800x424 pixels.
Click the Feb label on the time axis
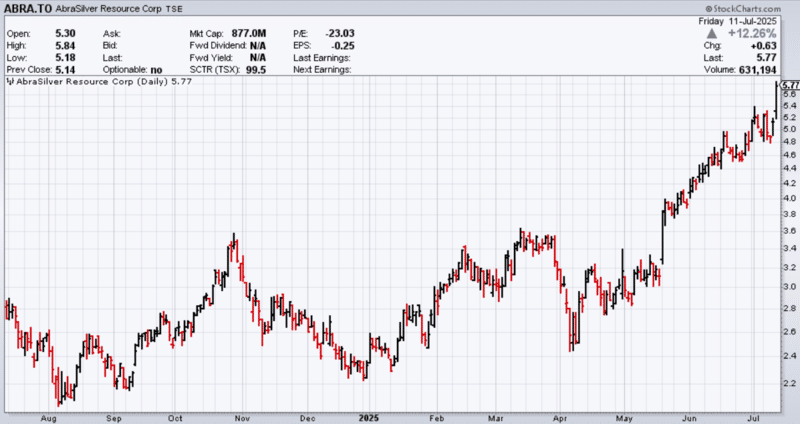click(437, 418)
